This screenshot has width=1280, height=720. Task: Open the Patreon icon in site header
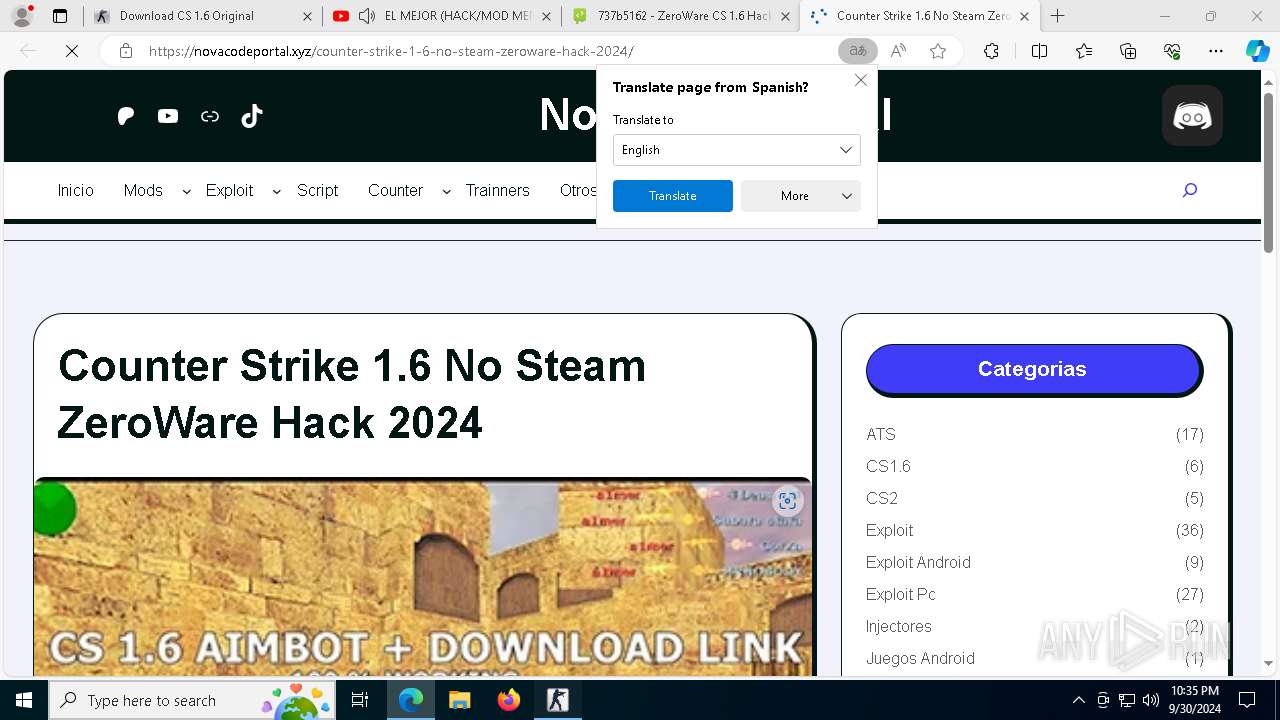pyautogui.click(x=126, y=116)
